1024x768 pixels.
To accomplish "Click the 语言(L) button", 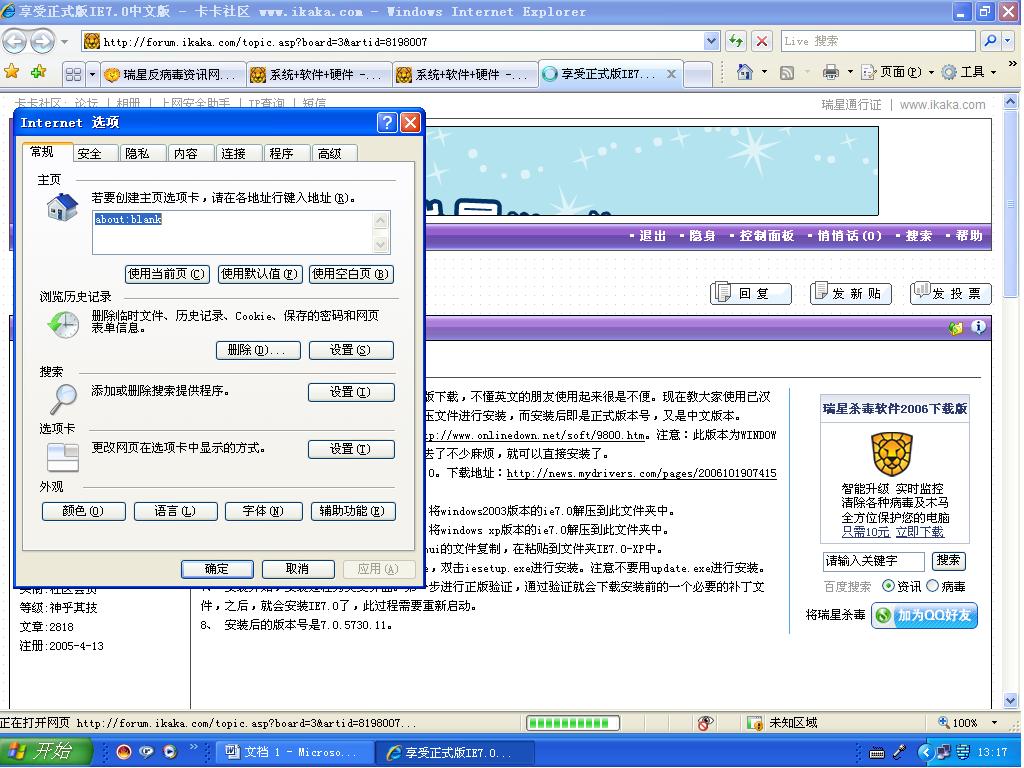I will click(x=175, y=511).
